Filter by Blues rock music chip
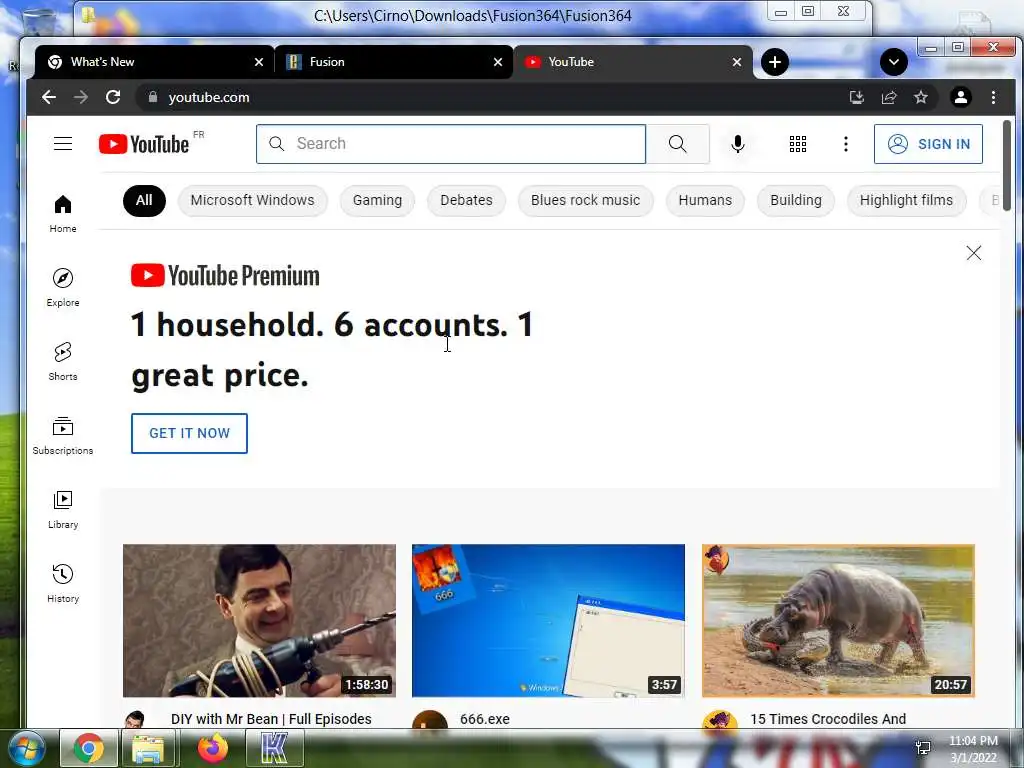1024x768 pixels. click(586, 200)
